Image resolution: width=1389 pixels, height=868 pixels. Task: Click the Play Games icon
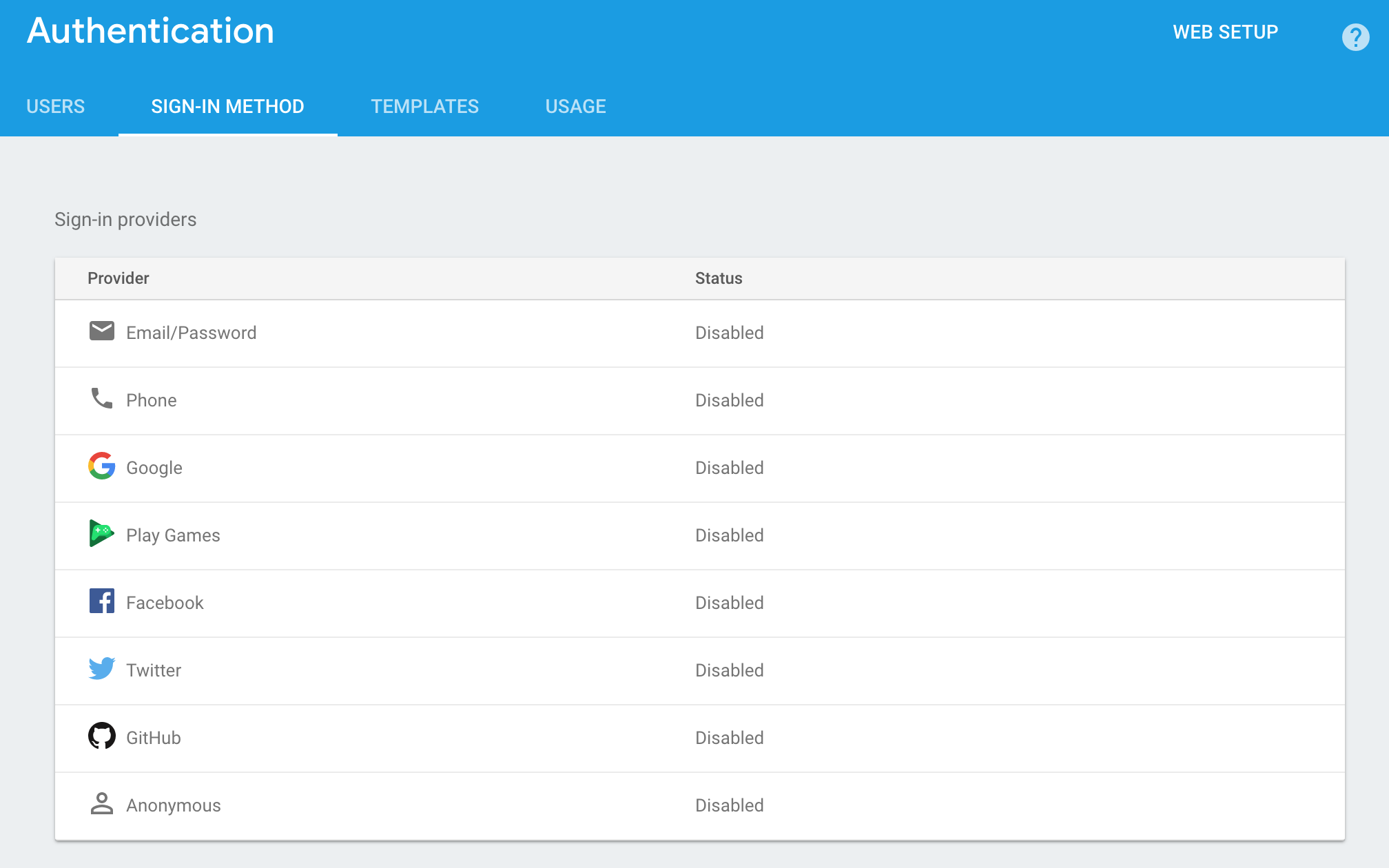(102, 534)
